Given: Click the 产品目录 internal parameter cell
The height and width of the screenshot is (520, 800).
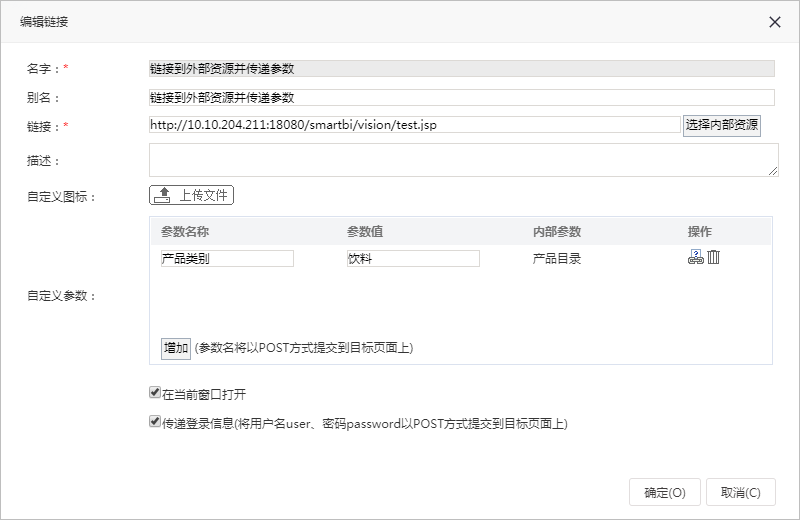Looking at the screenshot, I should [x=557, y=259].
